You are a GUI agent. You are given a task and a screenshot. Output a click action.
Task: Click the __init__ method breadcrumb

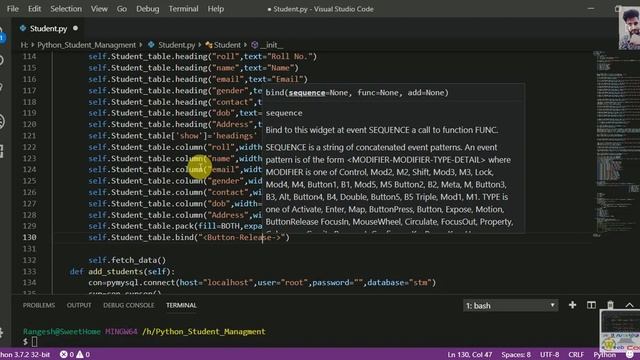point(271,45)
